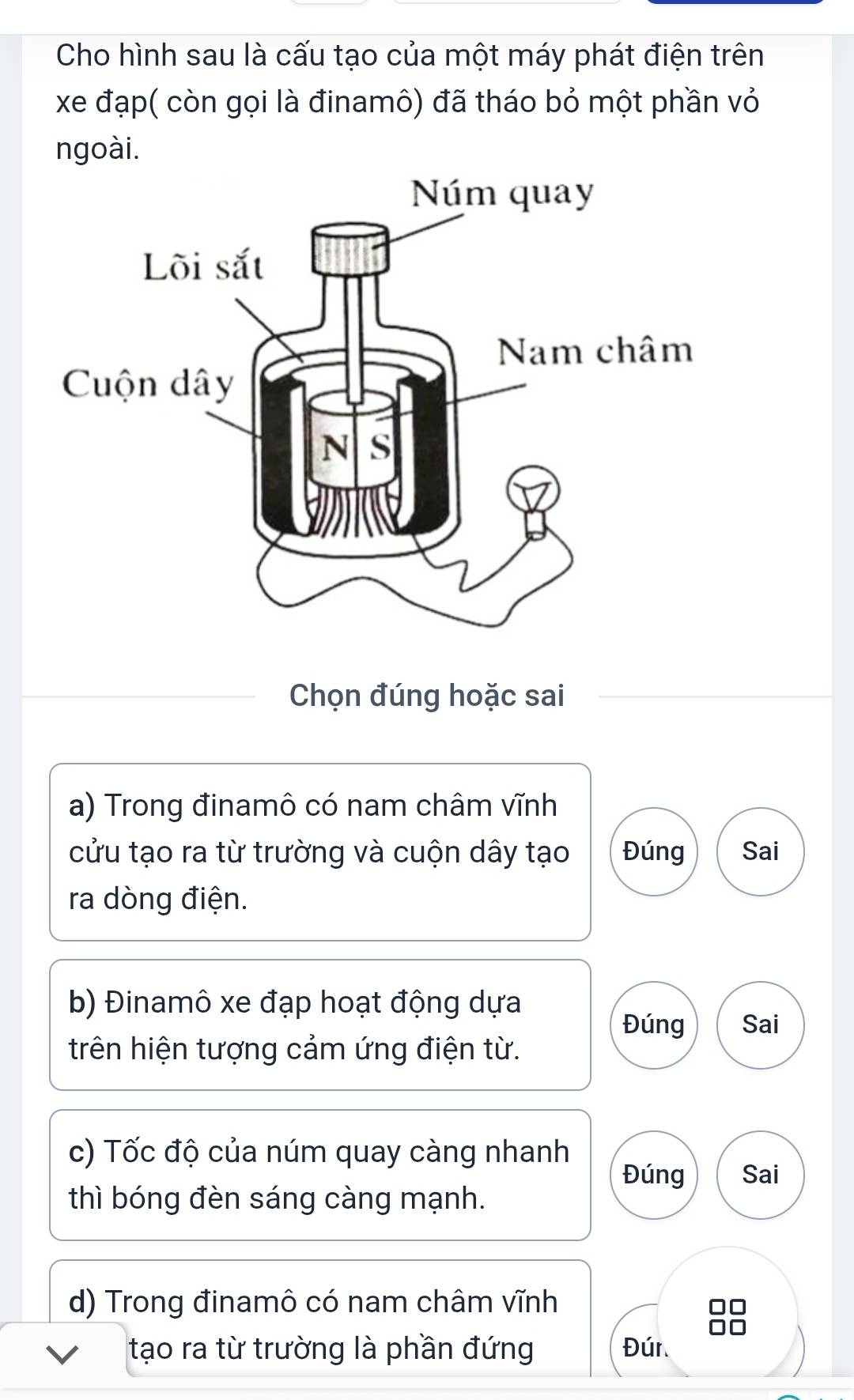
Task: Tap the partially visible Đúng for statement d
Action: [637, 1347]
